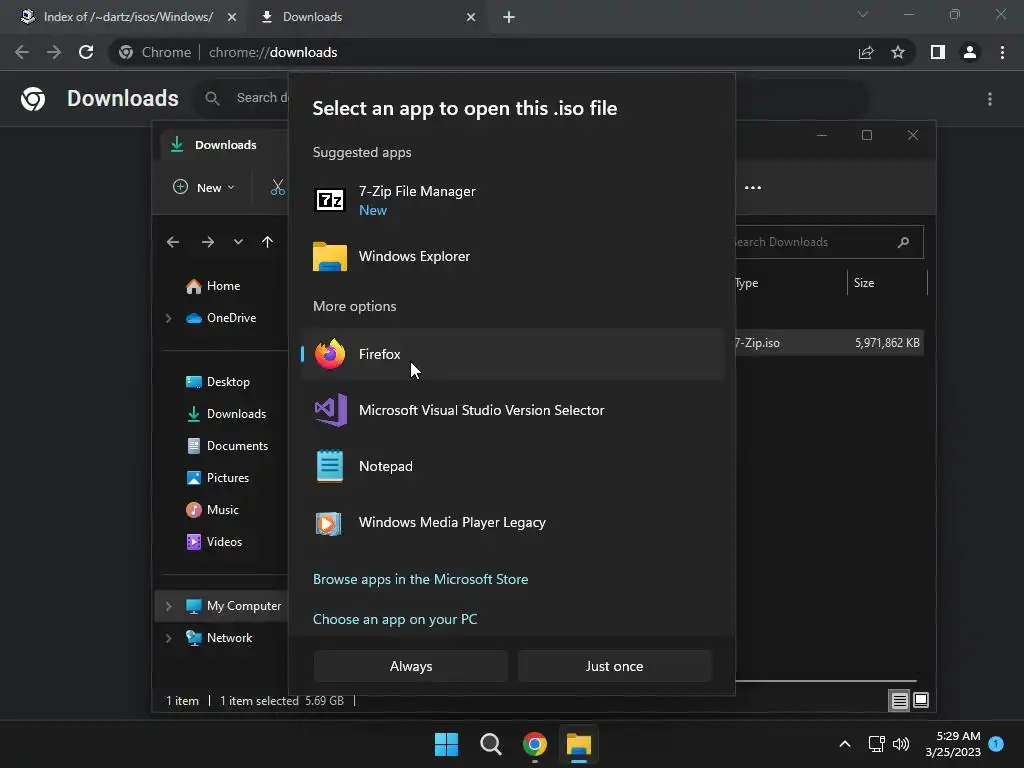Expand the My Computer tree node
The height and width of the screenshot is (768, 1024).
coord(168,606)
